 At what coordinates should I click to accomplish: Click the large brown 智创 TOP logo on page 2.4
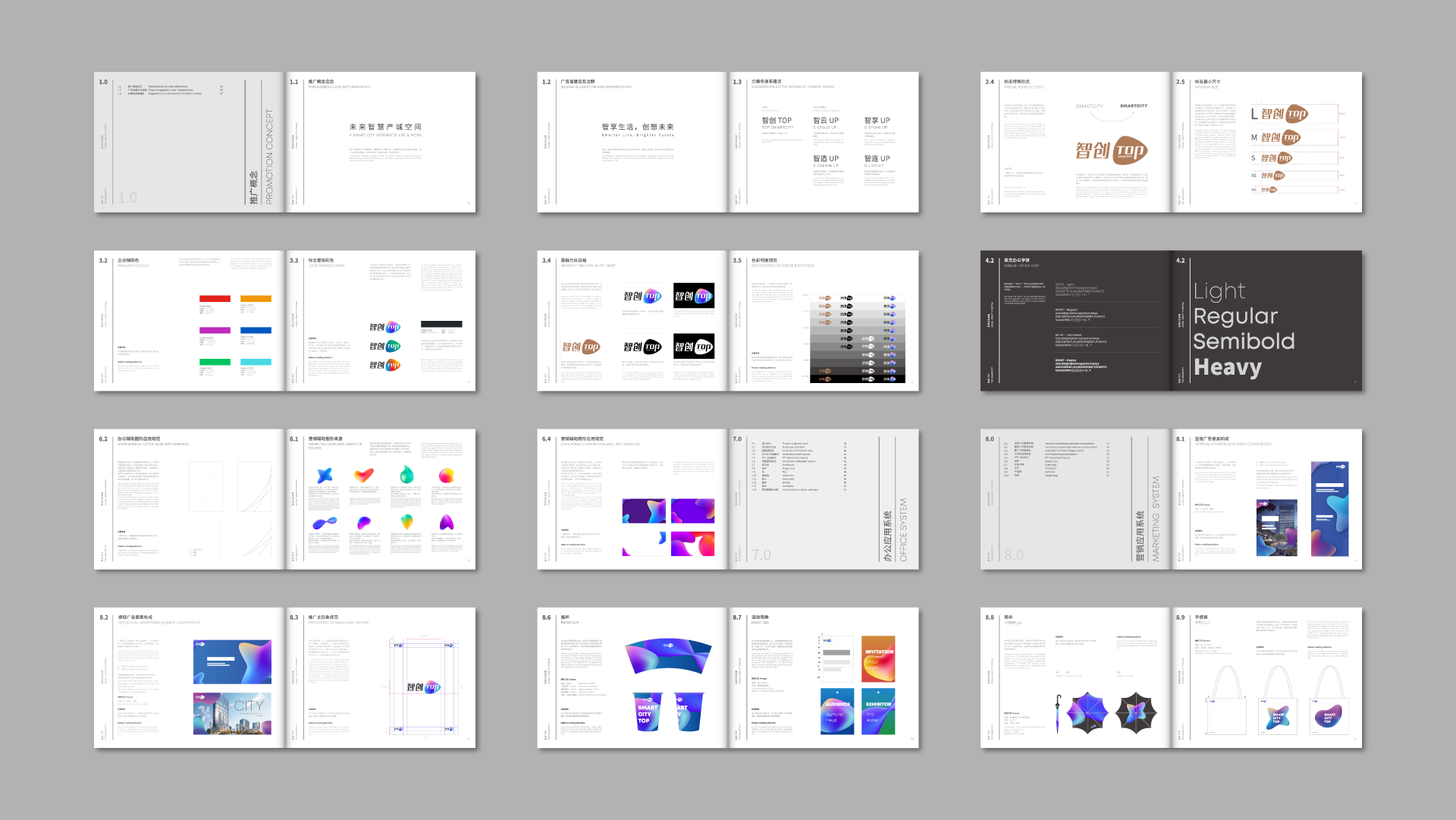click(x=1111, y=151)
